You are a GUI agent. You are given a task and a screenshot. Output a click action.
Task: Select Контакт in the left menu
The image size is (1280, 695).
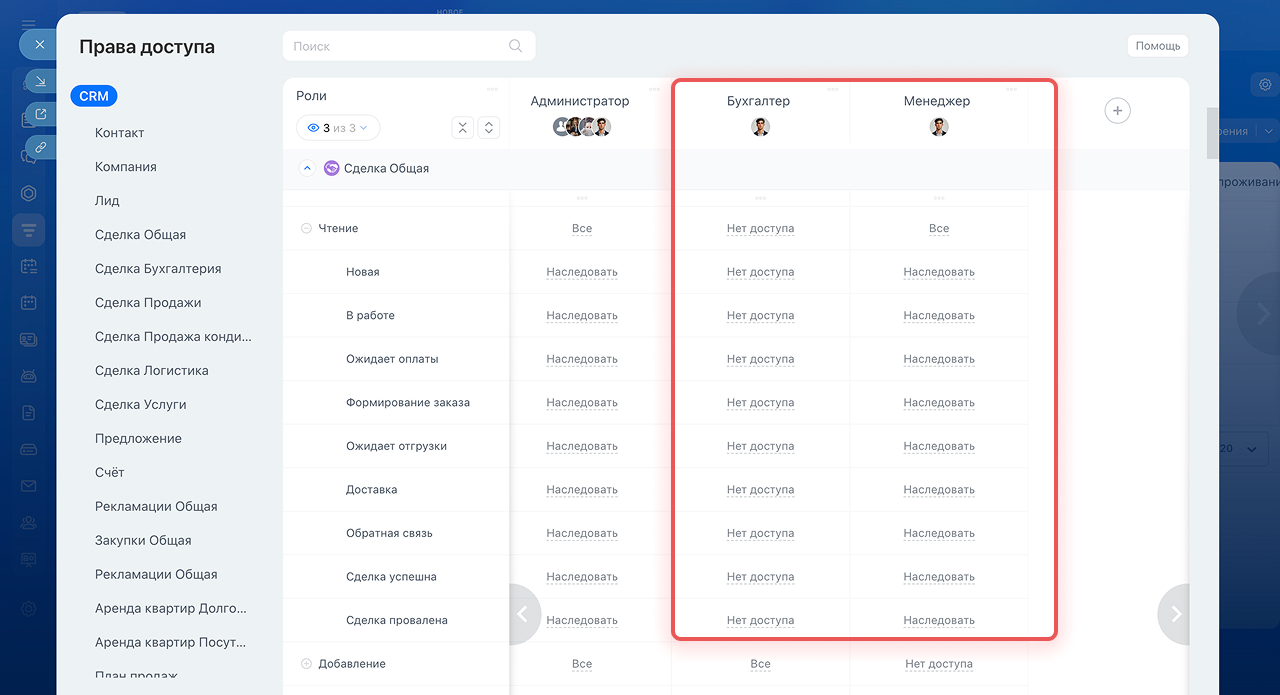pyautogui.click(x=119, y=133)
